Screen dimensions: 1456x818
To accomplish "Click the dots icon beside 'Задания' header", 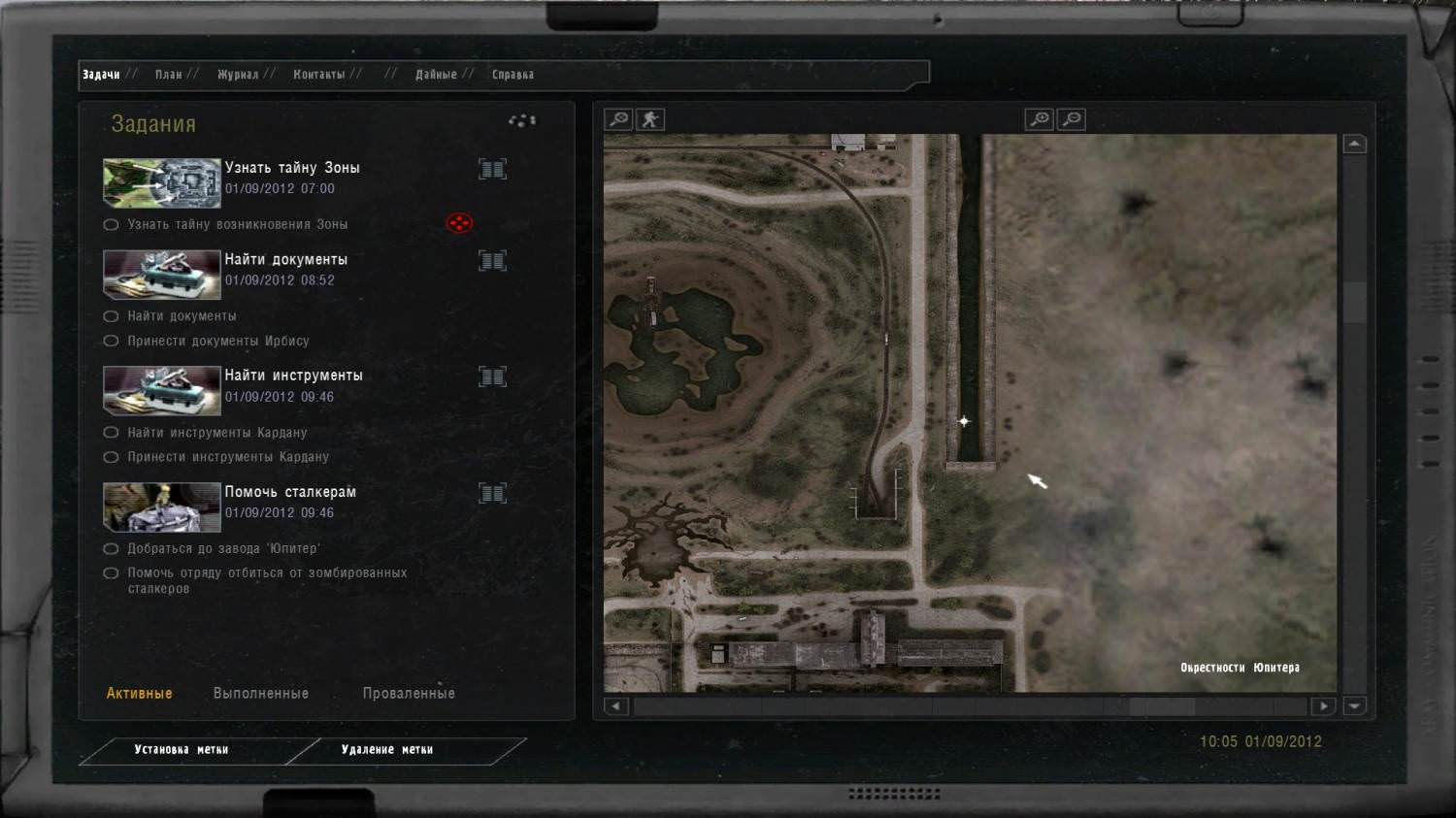I will click(x=522, y=120).
